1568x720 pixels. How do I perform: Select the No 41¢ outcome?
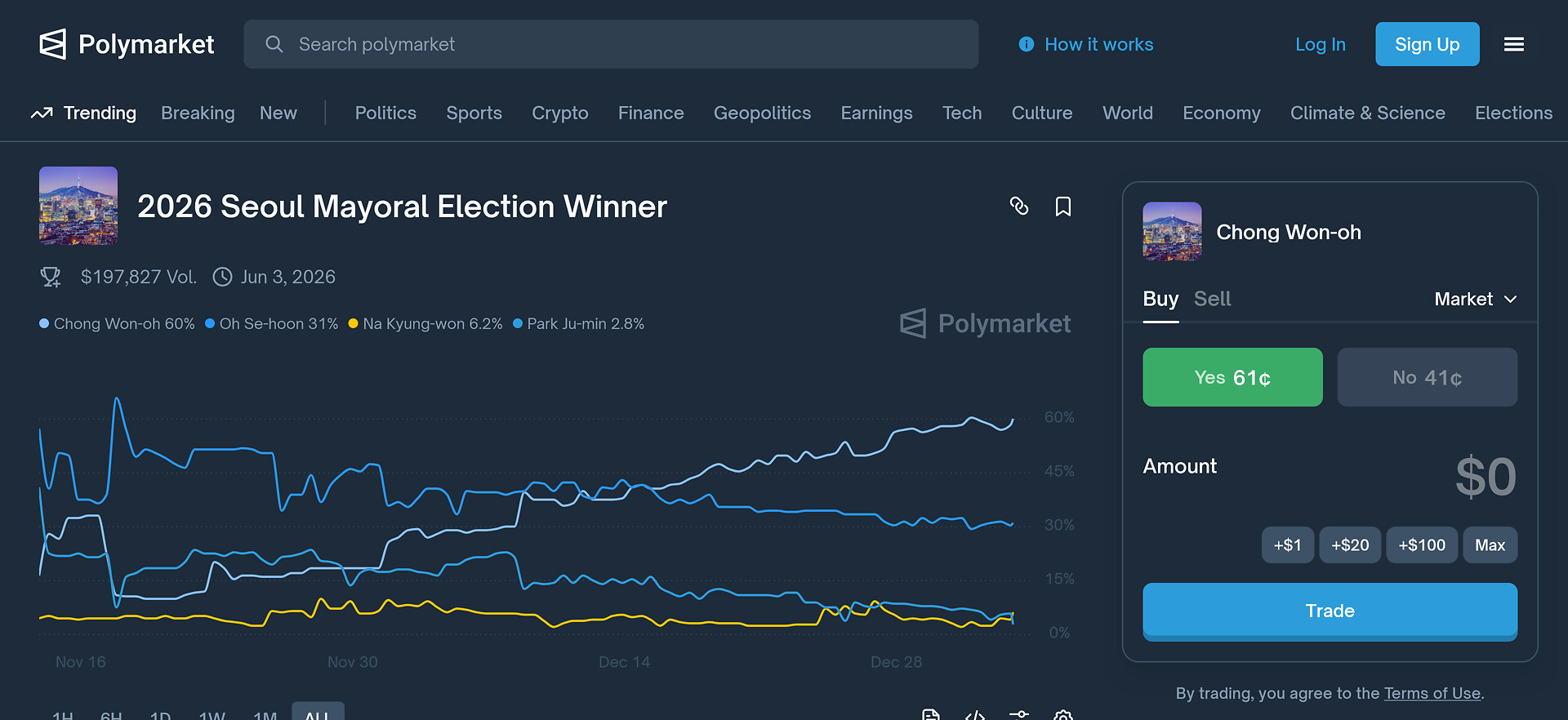click(x=1427, y=377)
